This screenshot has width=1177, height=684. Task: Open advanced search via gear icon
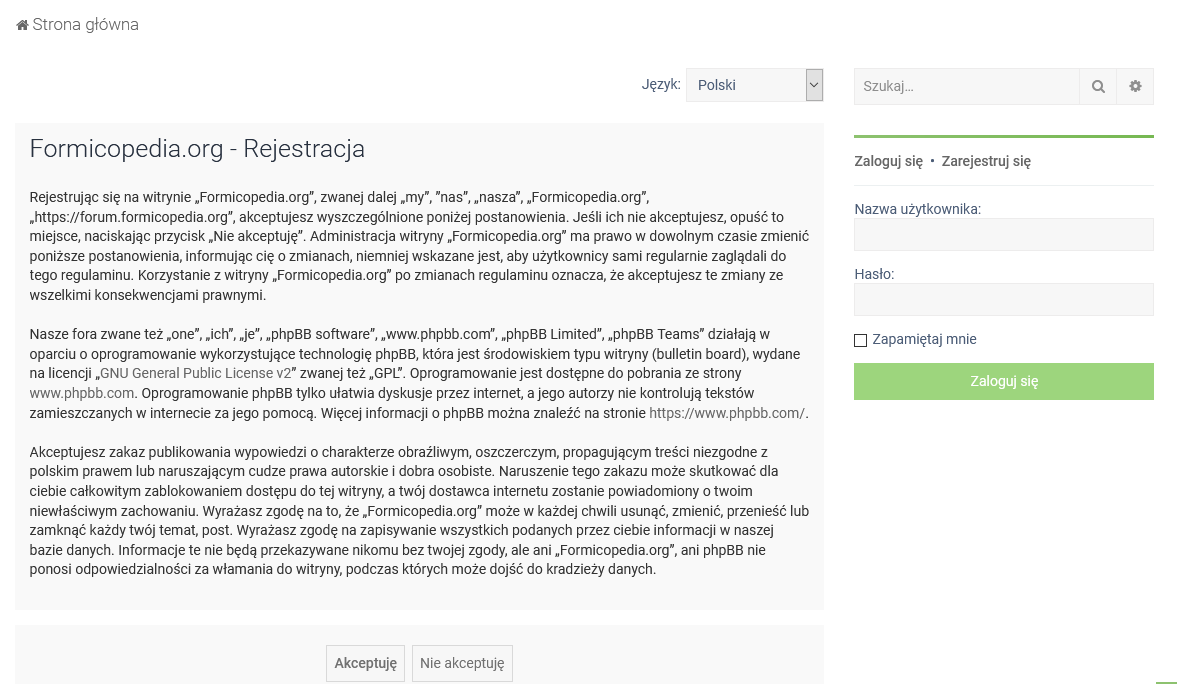(x=1135, y=87)
